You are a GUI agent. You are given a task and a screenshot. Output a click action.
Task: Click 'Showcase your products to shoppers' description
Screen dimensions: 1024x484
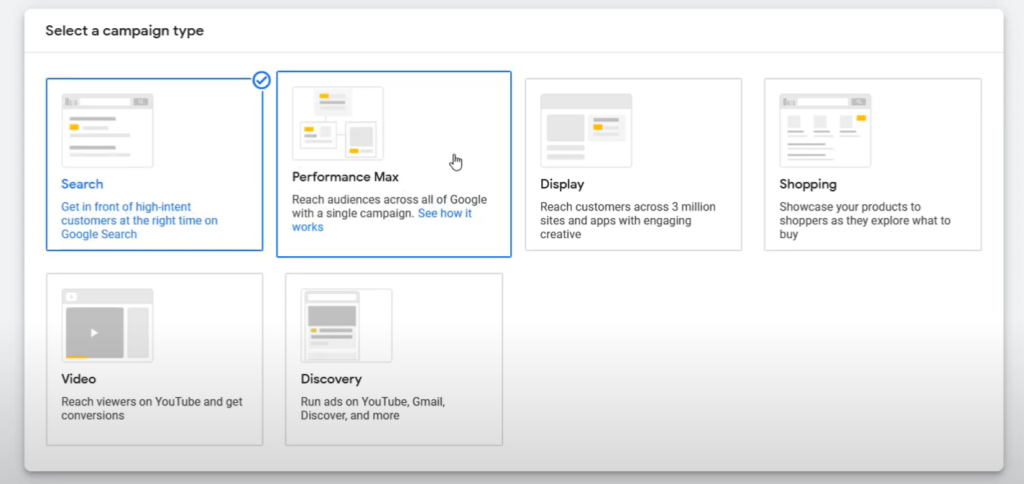coord(865,220)
